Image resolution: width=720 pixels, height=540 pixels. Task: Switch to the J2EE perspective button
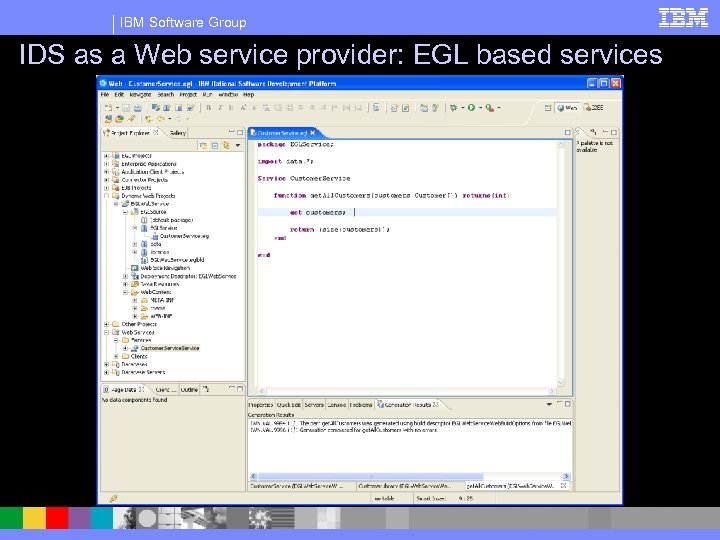(594, 108)
